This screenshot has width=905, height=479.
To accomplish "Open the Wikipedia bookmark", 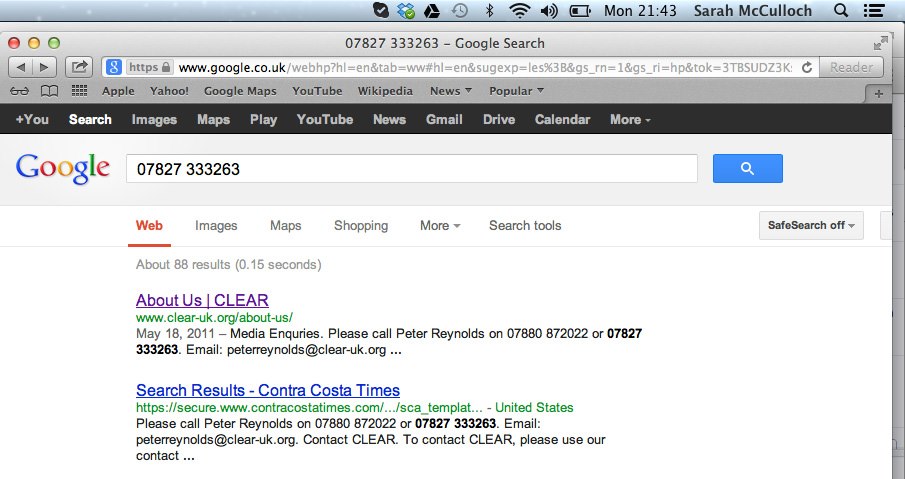I will (385, 91).
